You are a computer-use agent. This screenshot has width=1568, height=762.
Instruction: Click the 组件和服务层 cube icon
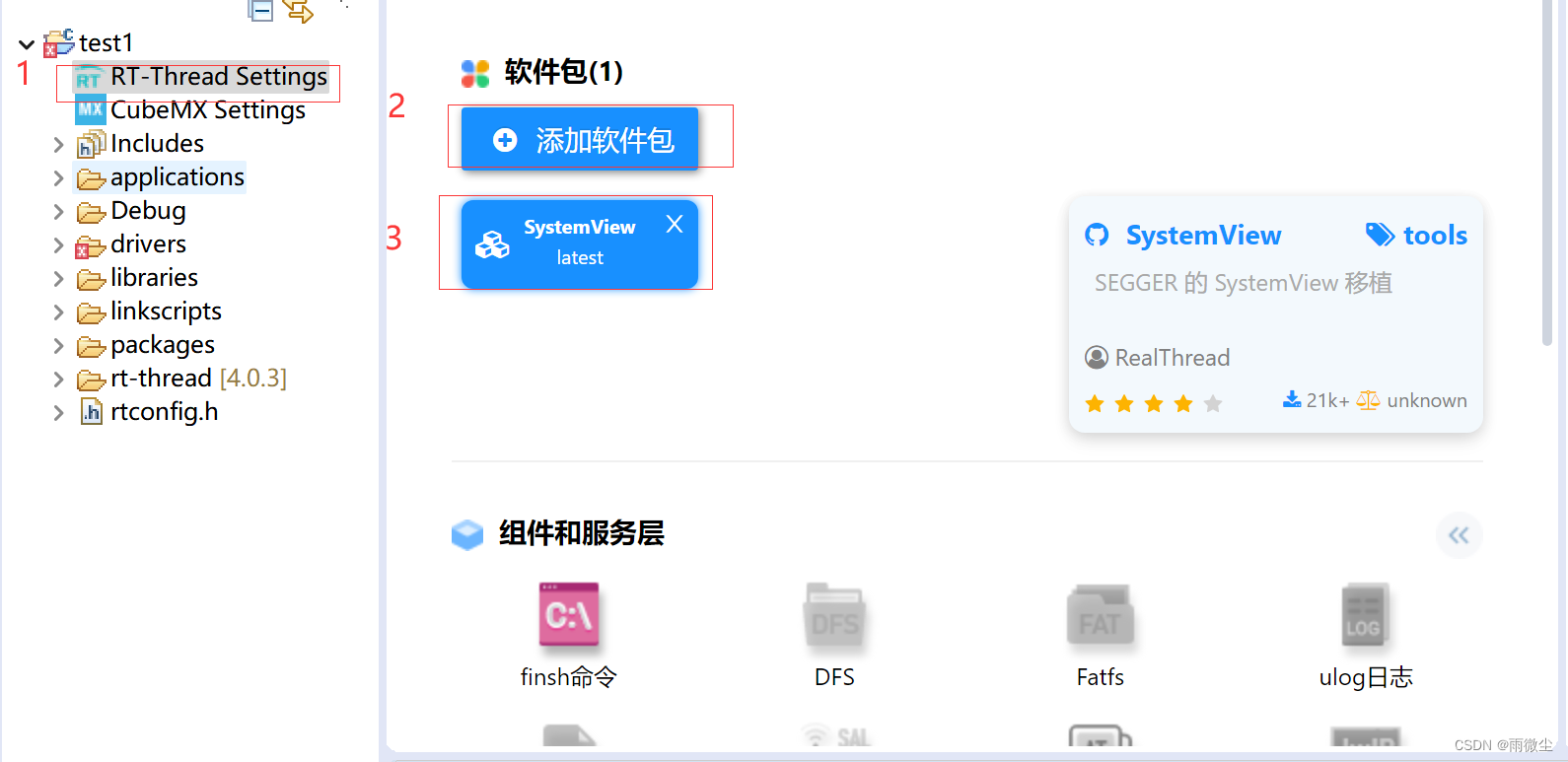[x=467, y=534]
